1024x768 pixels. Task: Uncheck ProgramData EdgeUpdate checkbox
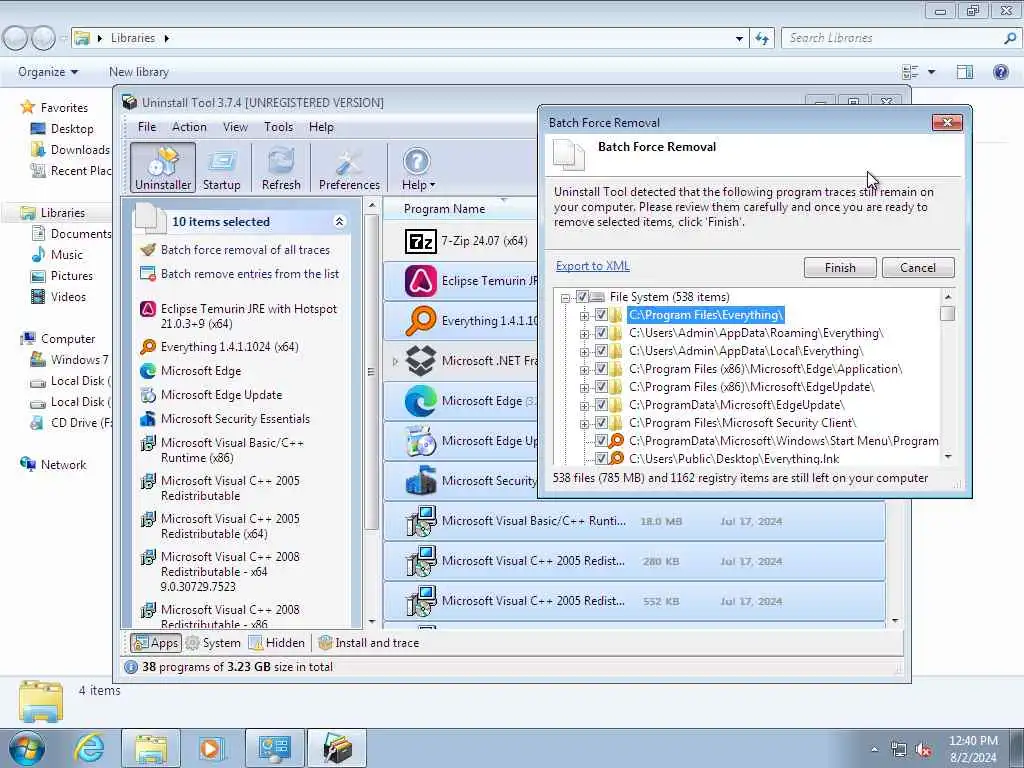pyautogui.click(x=601, y=405)
